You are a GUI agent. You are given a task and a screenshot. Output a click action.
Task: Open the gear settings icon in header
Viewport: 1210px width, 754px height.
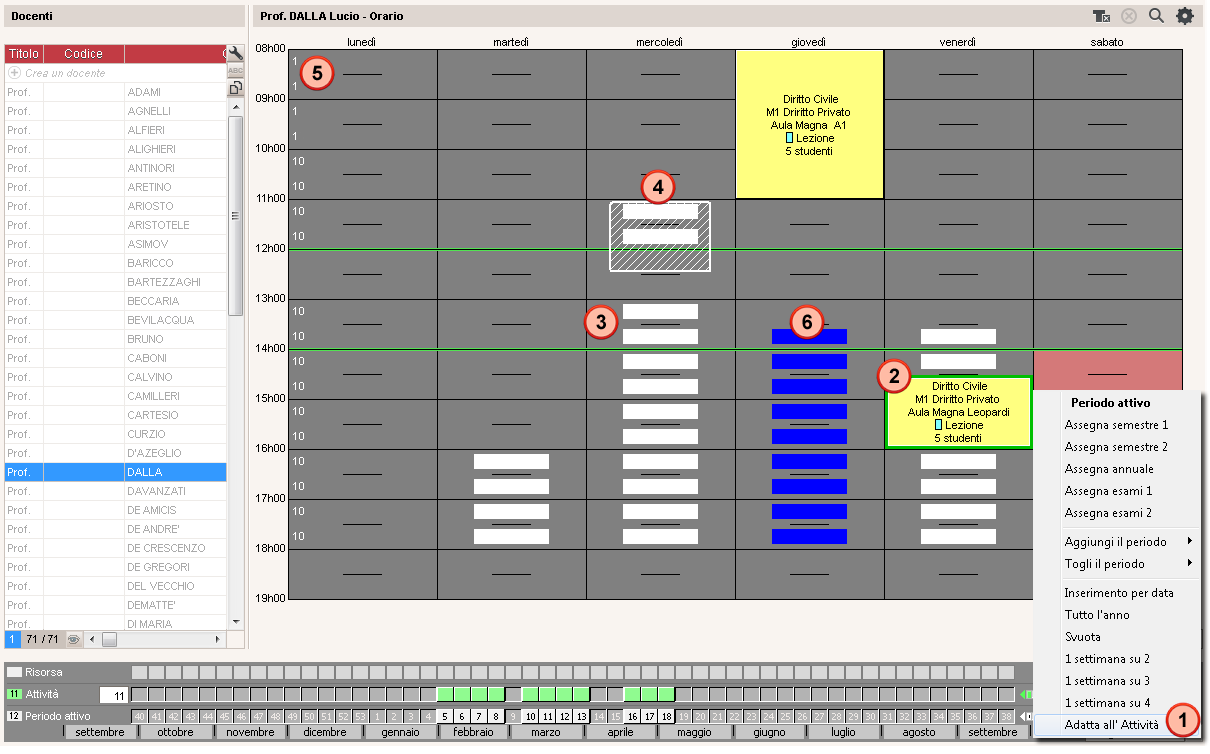click(x=1185, y=16)
